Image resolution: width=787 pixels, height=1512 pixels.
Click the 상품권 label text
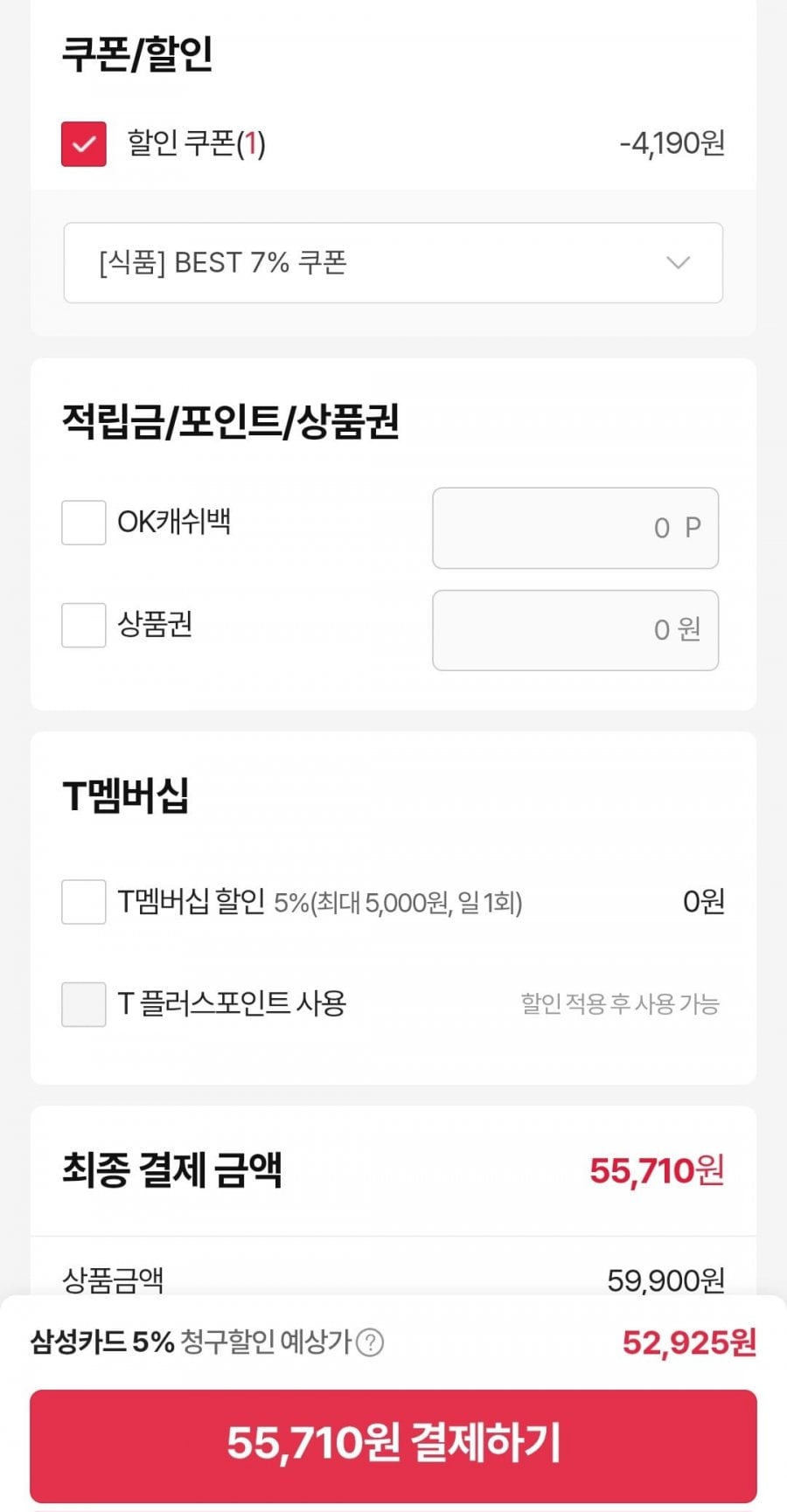click(x=155, y=625)
